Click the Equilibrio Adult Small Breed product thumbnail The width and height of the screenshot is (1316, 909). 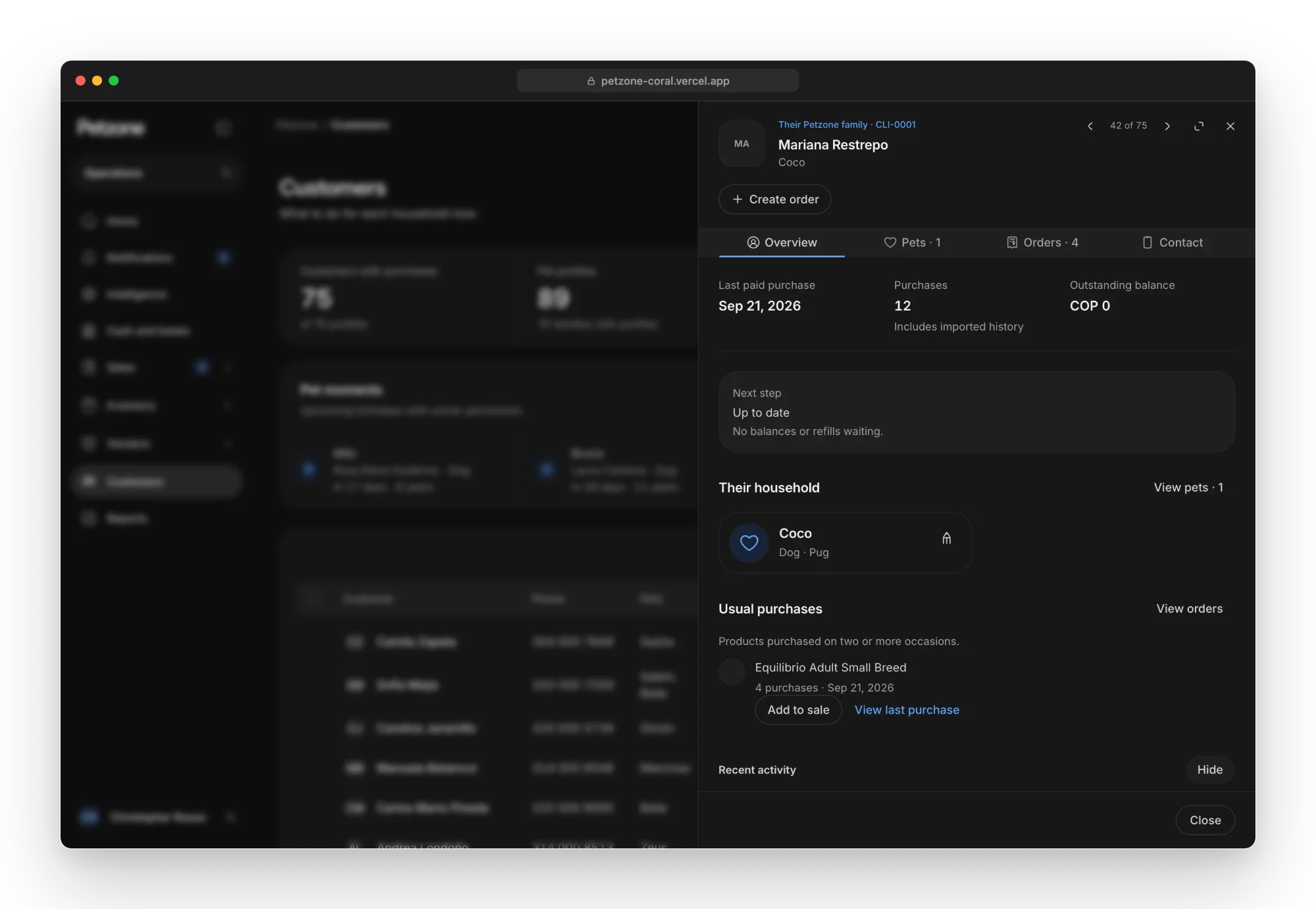click(x=732, y=671)
